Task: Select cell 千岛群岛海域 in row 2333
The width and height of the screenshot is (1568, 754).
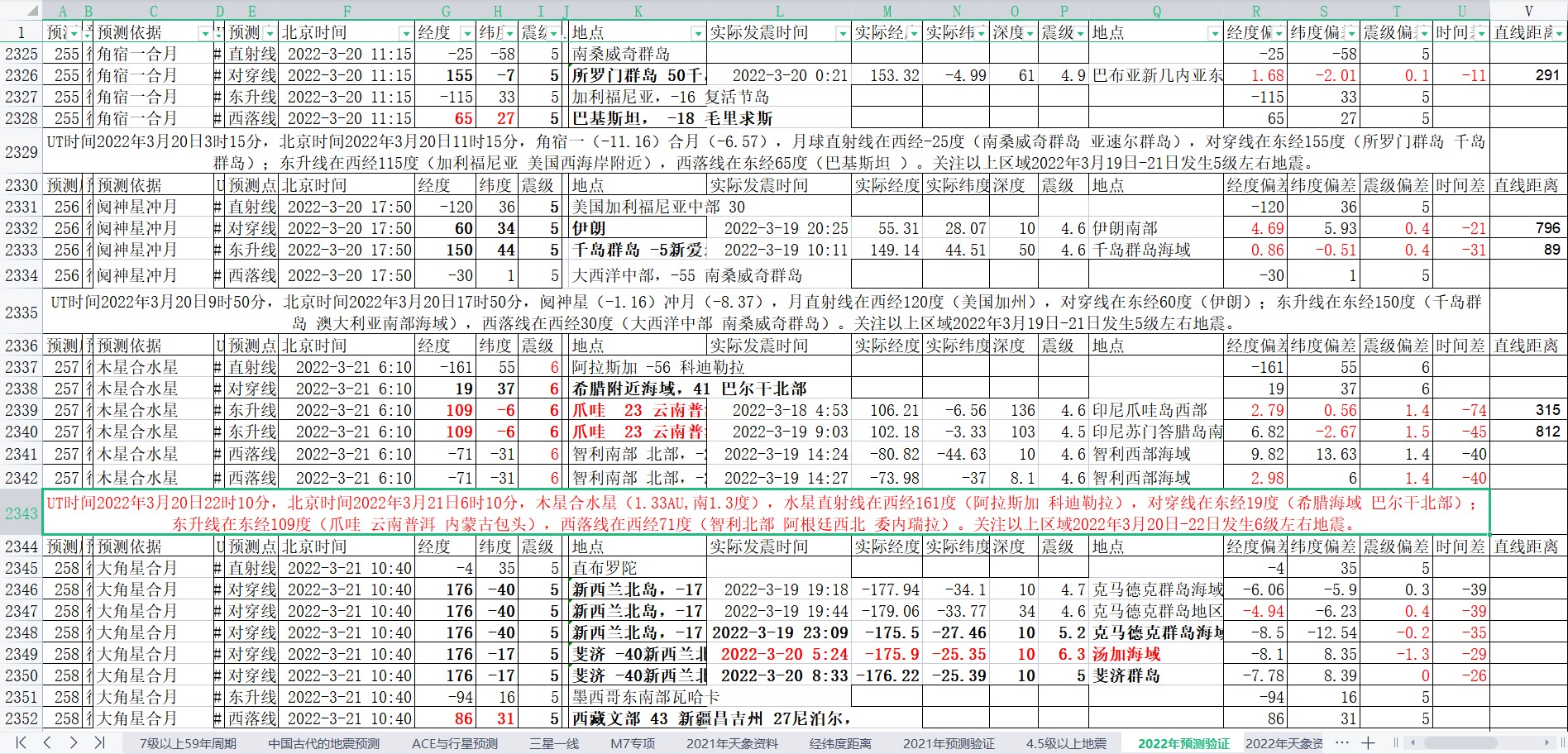Action: tap(1156, 250)
